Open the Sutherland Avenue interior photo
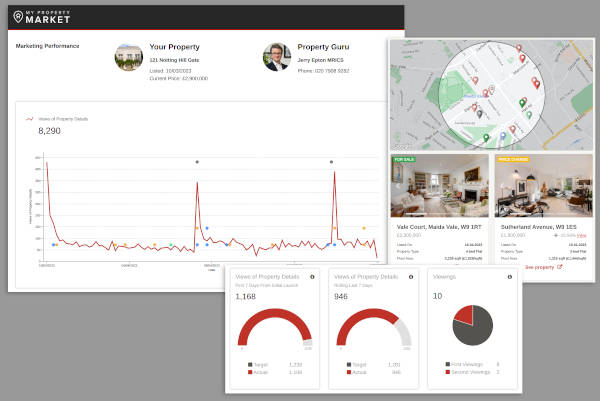600x401 pixels. pos(544,186)
